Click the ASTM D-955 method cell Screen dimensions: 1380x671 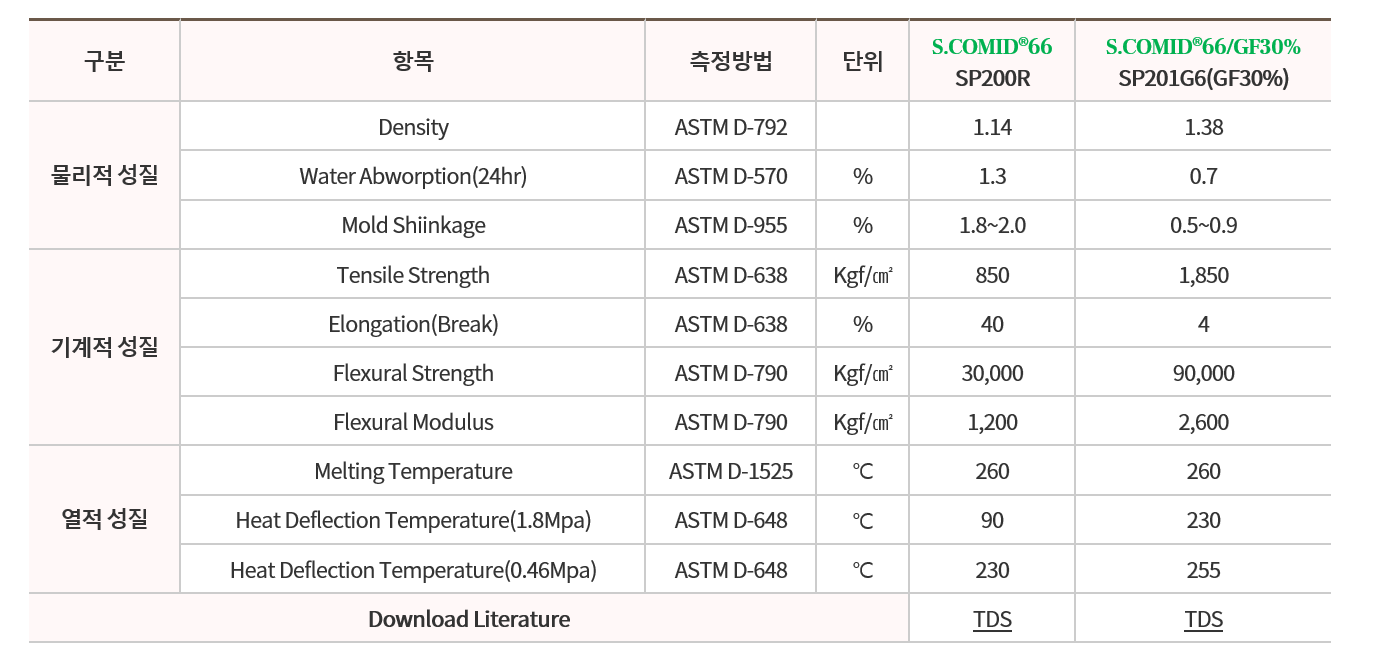[731, 226]
